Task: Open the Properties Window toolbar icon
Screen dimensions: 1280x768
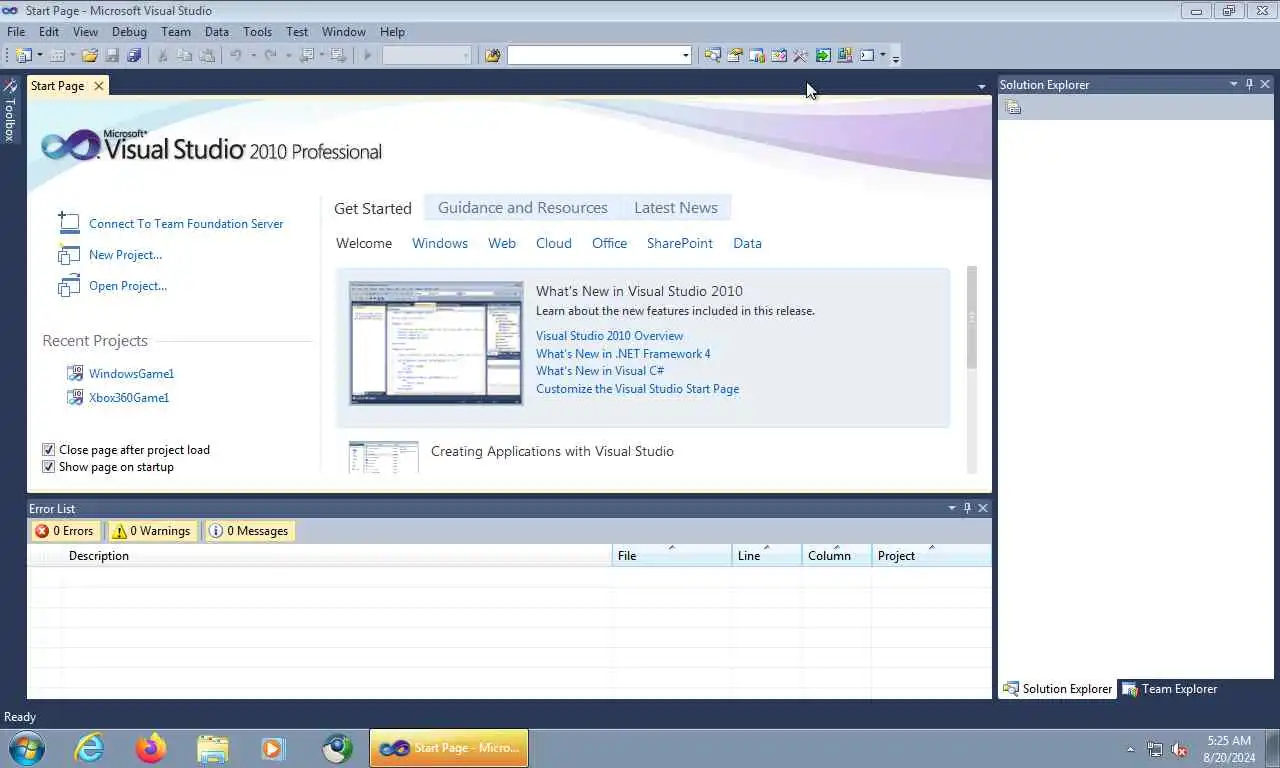Action: 734,55
